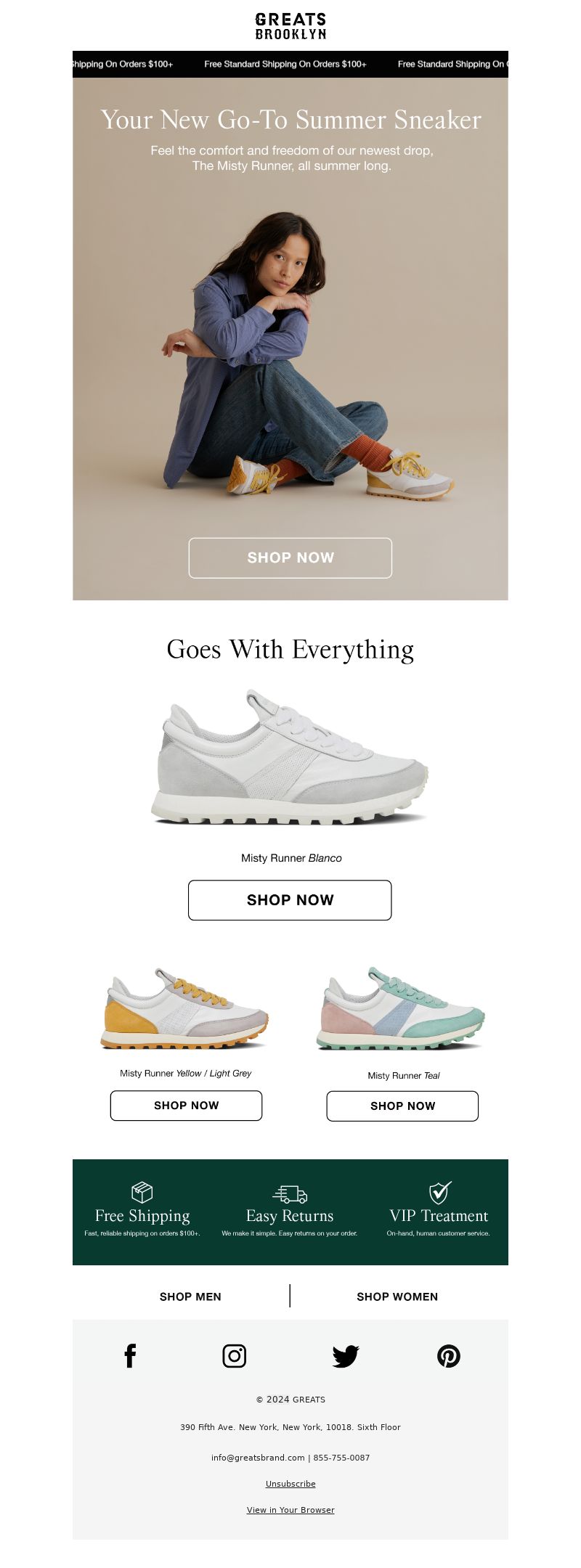Screen dimensions: 581x1568
Task: Select the yellow and grey sneaker image
Action: [184, 1009]
